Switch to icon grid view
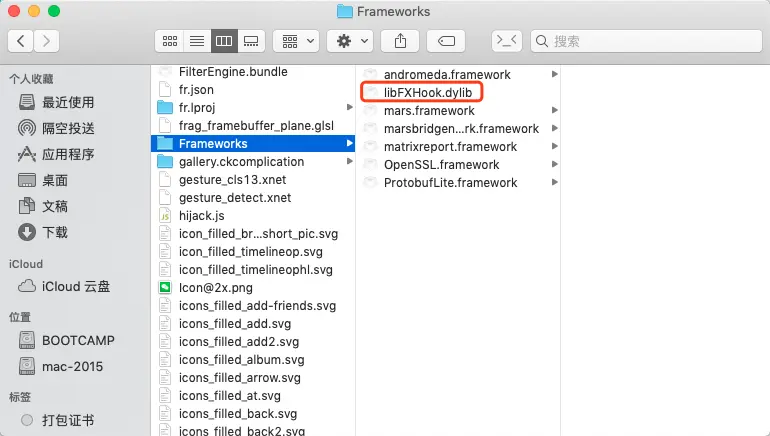Viewport: 770px width, 436px height. pyautogui.click(x=169, y=41)
